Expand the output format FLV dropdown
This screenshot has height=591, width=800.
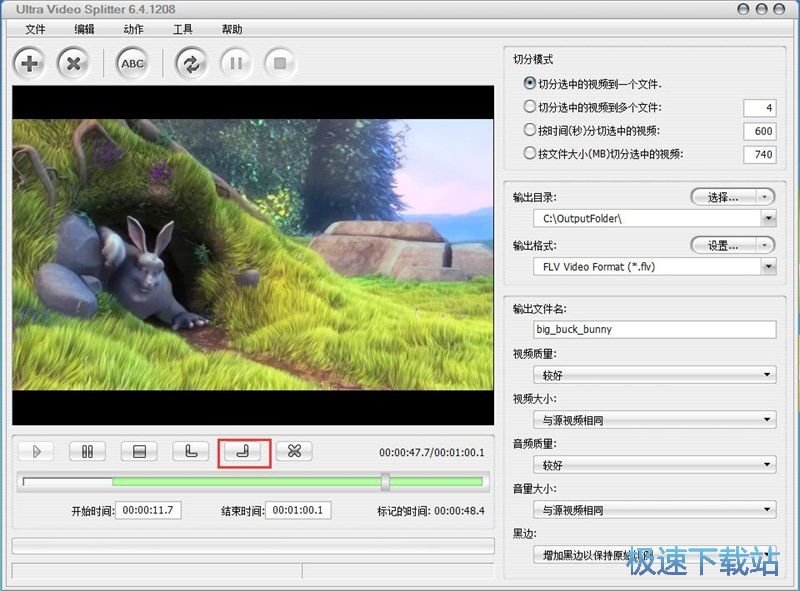pyautogui.click(x=768, y=267)
